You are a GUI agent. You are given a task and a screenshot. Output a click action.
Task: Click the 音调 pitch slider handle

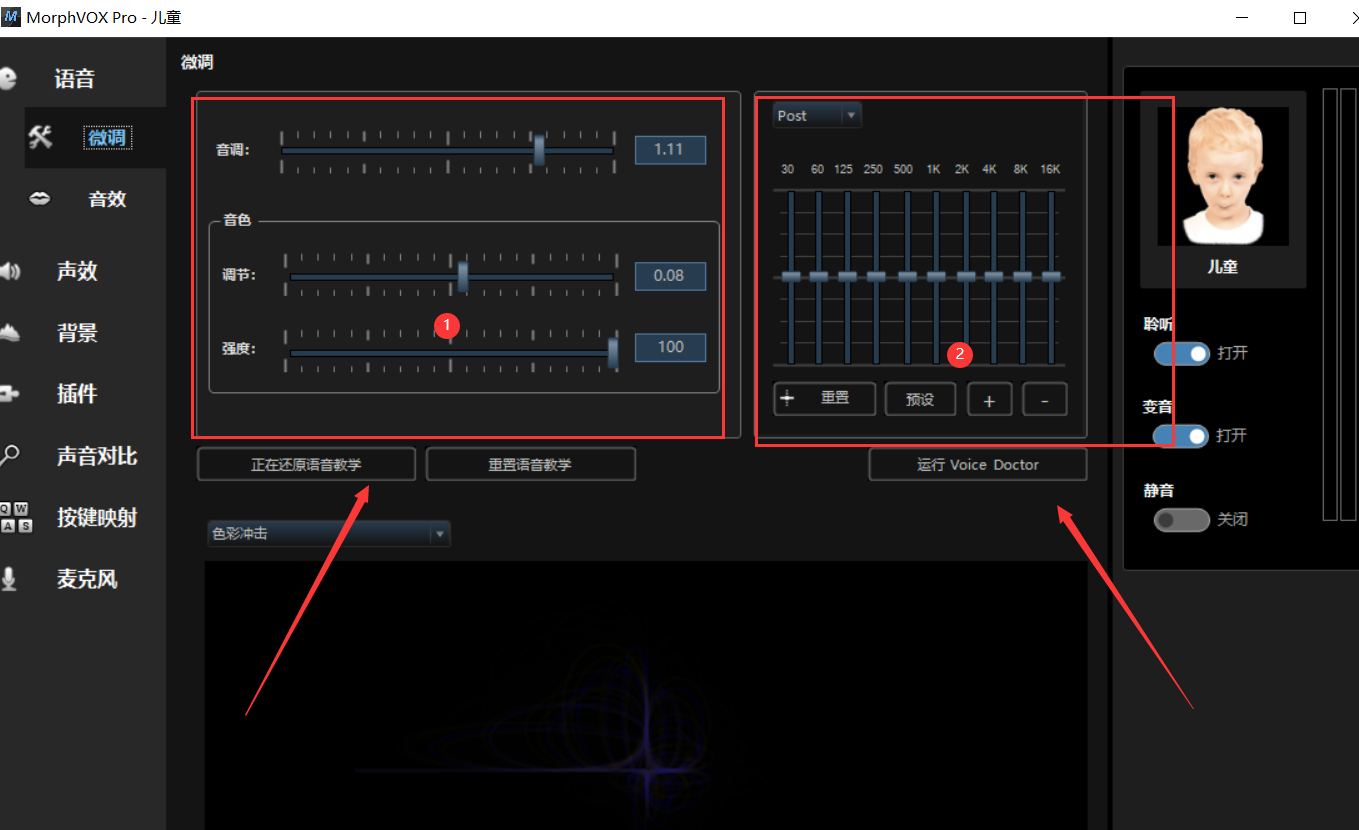[x=539, y=150]
